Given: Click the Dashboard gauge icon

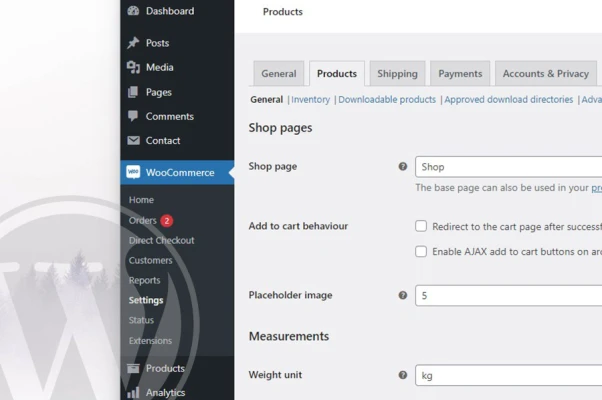Looking at the screenshot, I should 133,11.
